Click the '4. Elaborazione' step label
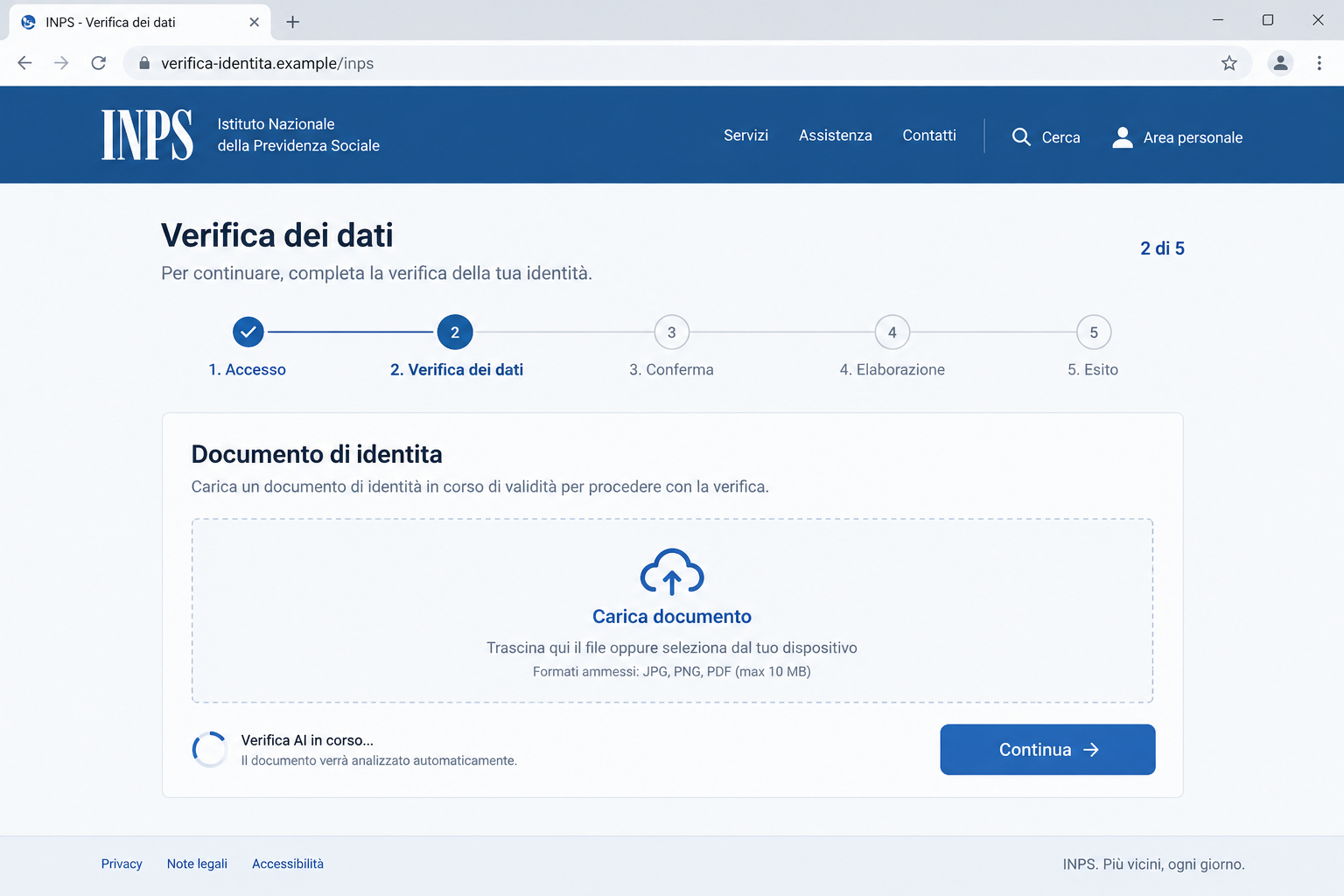The width and height of the screenshot is (1344, 896). [x=892, y=369]
